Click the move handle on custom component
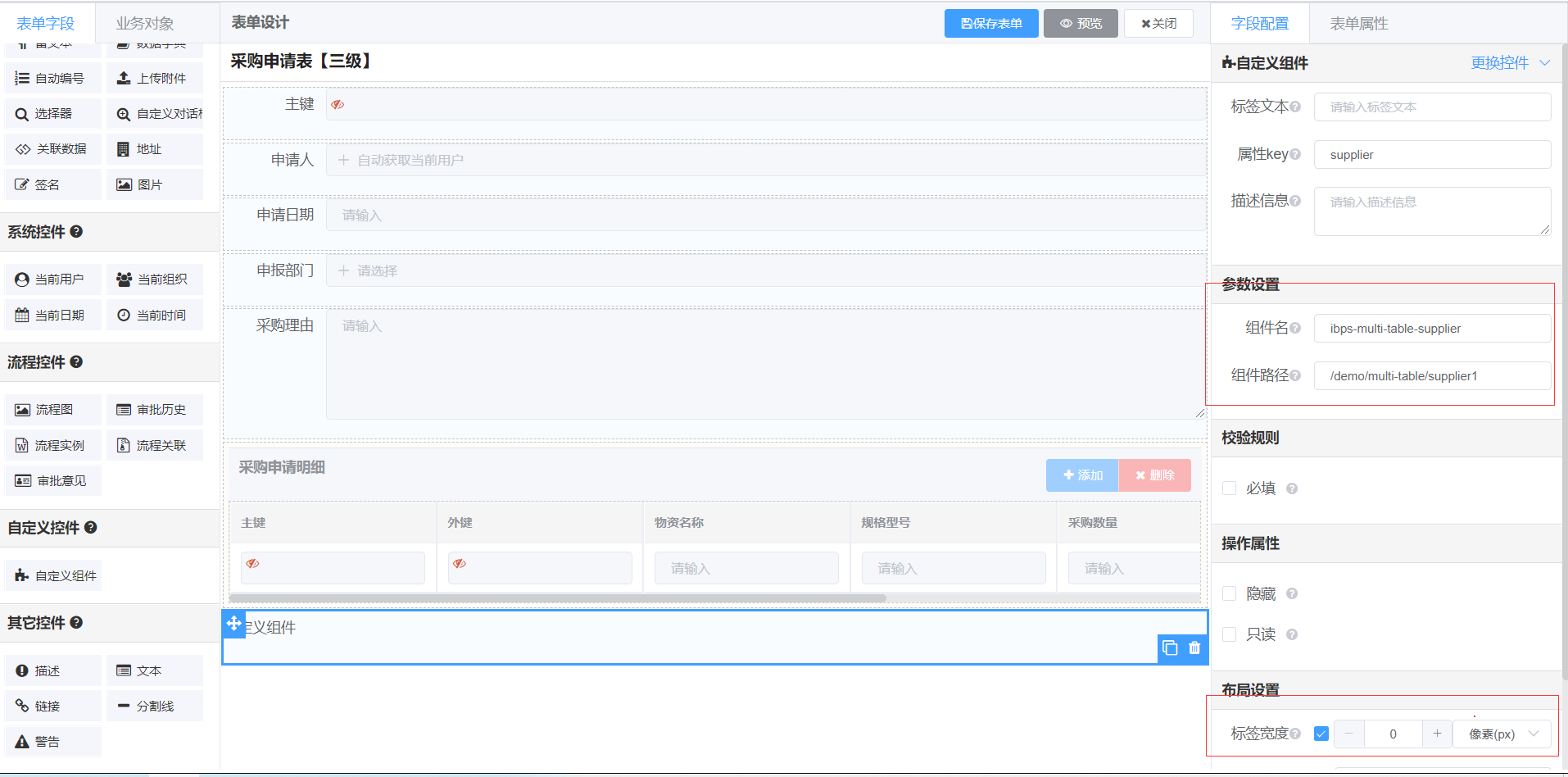Viewport: 1568px width, 777px height. click(234, 624)
